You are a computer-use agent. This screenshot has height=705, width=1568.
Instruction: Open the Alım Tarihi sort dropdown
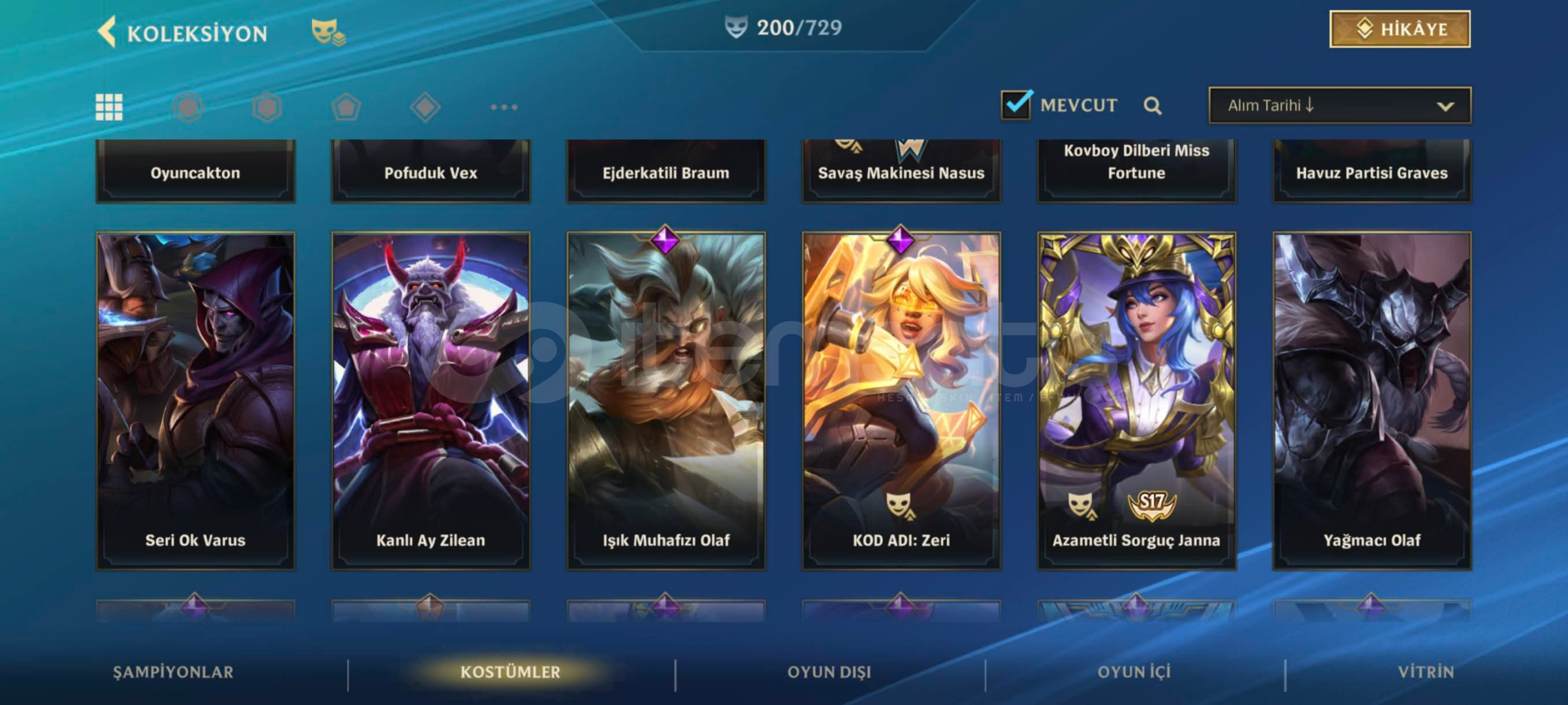(x=1339, y=105)
